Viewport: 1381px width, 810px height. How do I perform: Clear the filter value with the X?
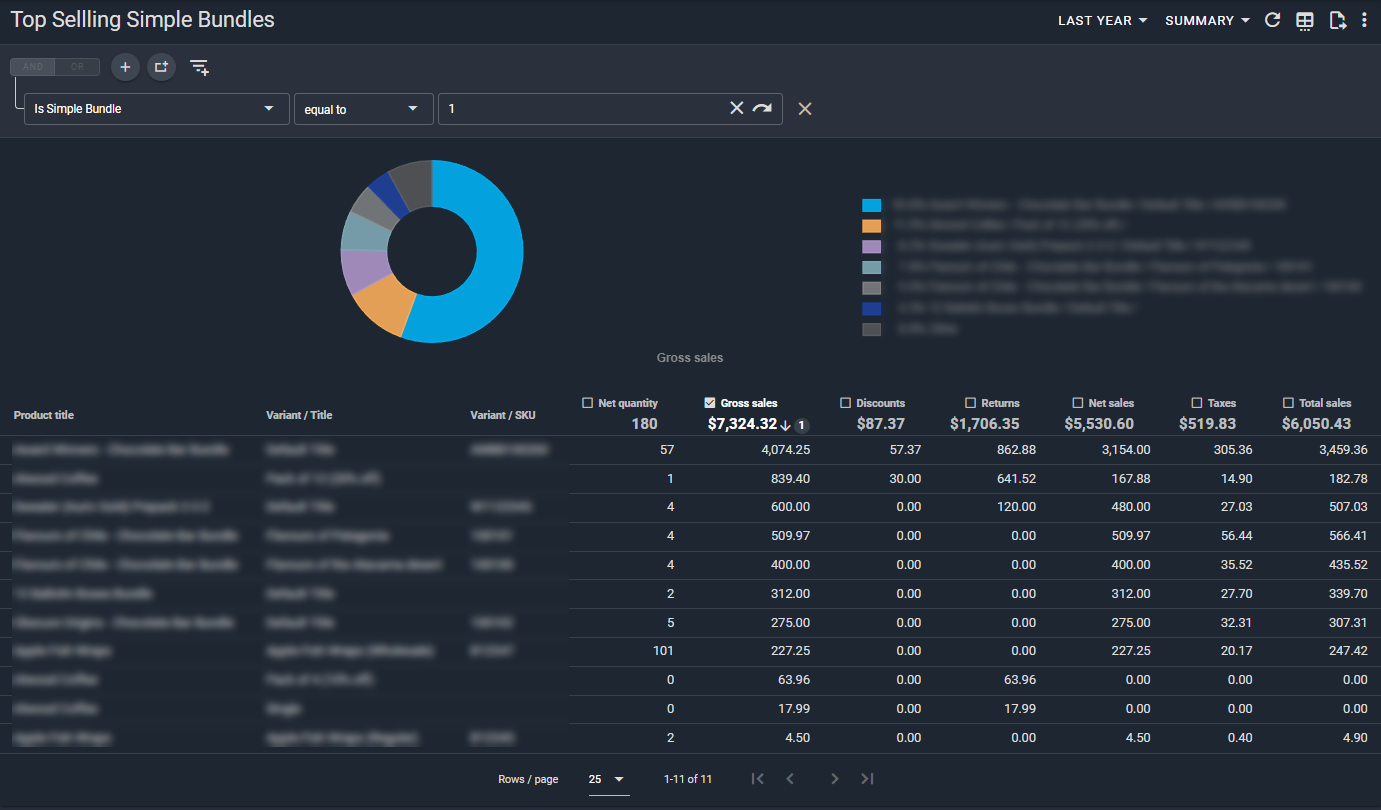tap(737, 108)
